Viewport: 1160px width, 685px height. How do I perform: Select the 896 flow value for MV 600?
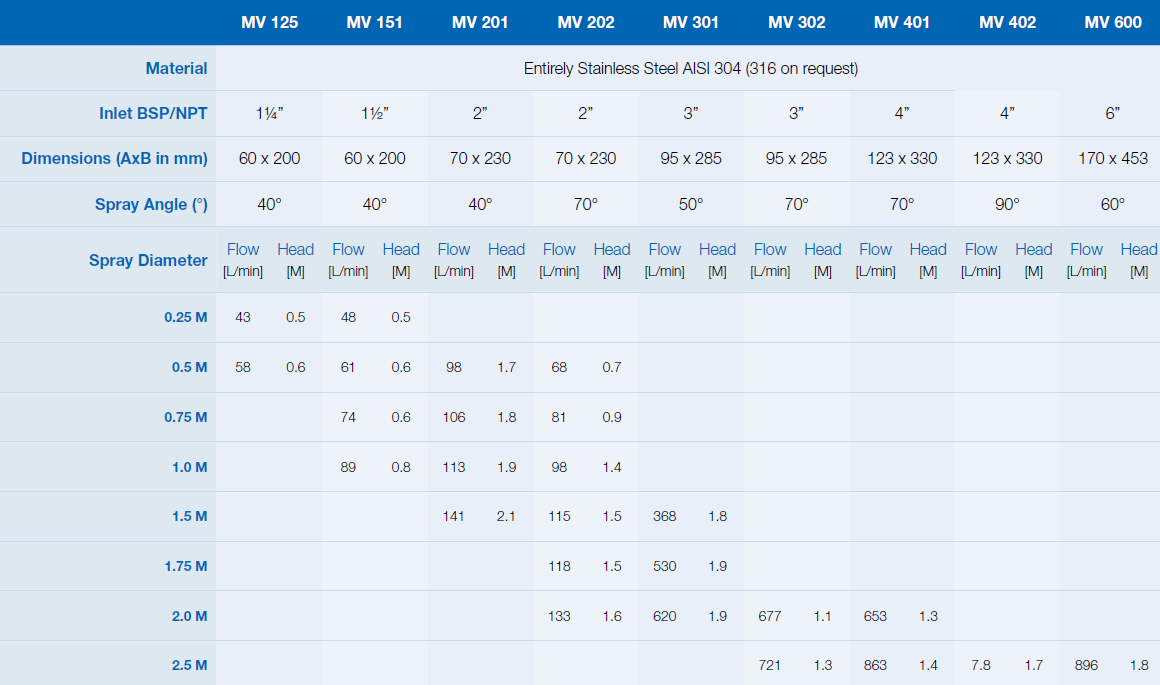click(x=1086, y=665)
